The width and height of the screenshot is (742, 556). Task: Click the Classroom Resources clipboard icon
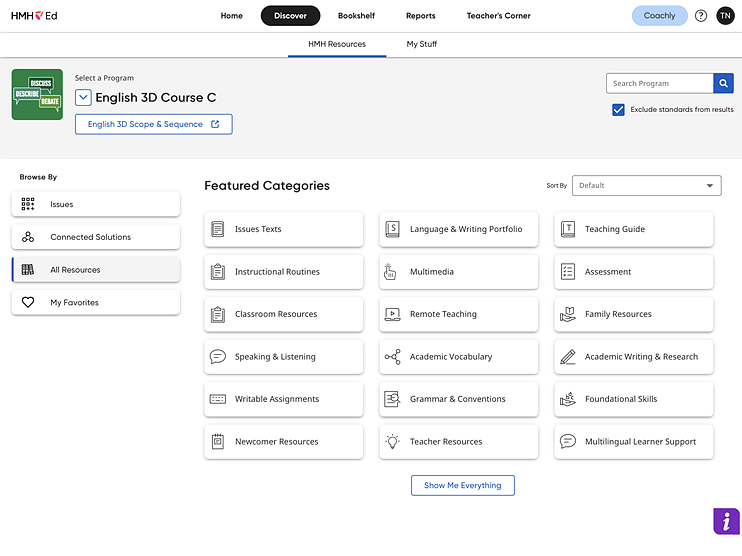click(218, 314)
